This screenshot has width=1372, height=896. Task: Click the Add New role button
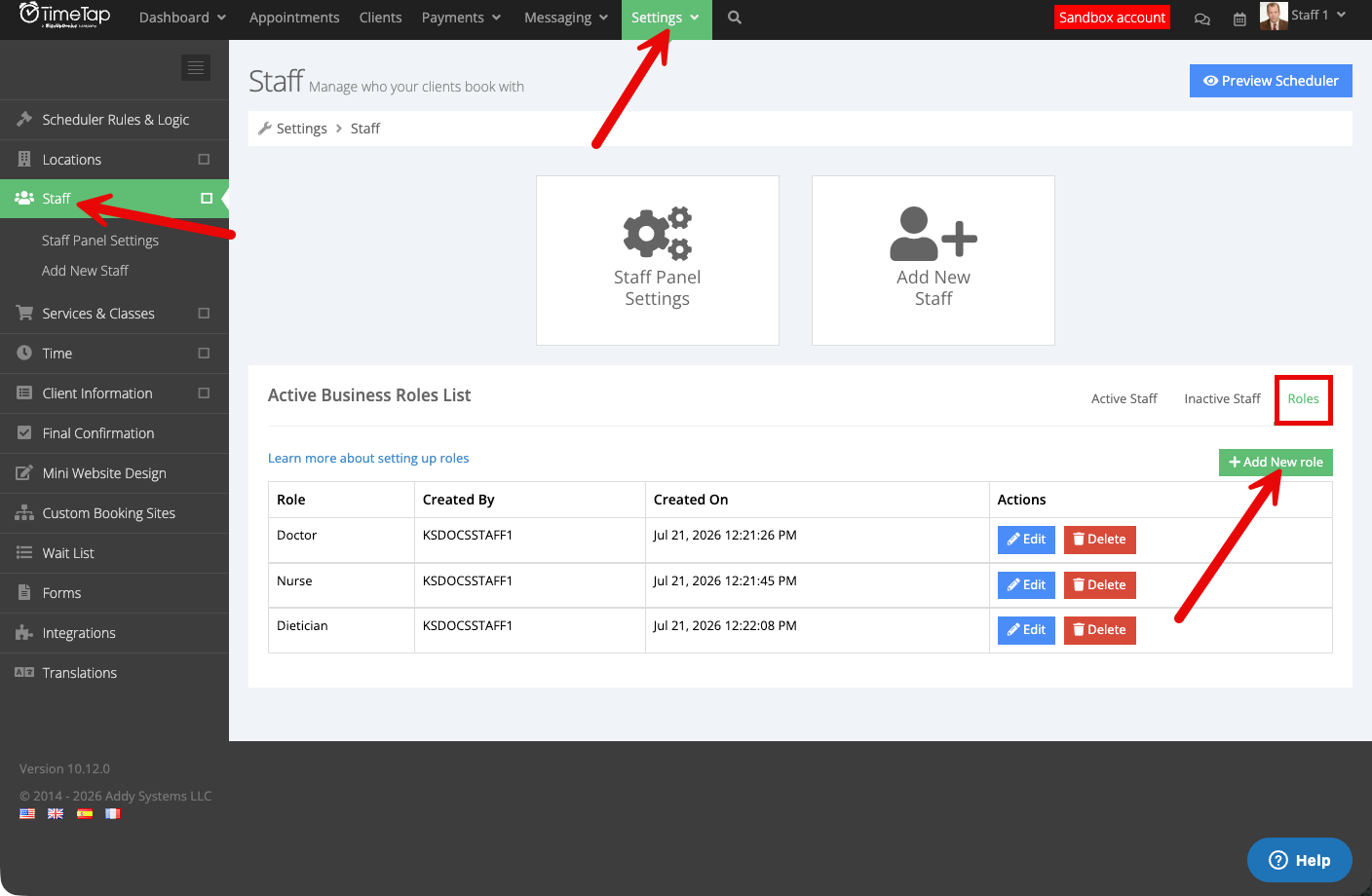1276,463
